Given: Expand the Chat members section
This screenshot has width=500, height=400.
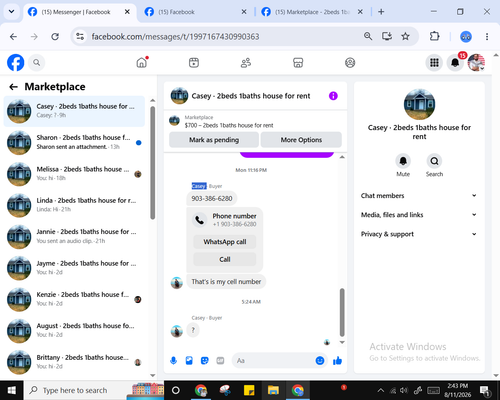Looking at the screenshot, I should (419, 196).
